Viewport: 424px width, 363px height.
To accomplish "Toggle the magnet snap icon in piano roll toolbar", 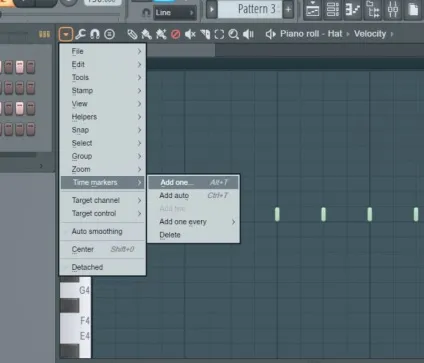I will 95,34.
